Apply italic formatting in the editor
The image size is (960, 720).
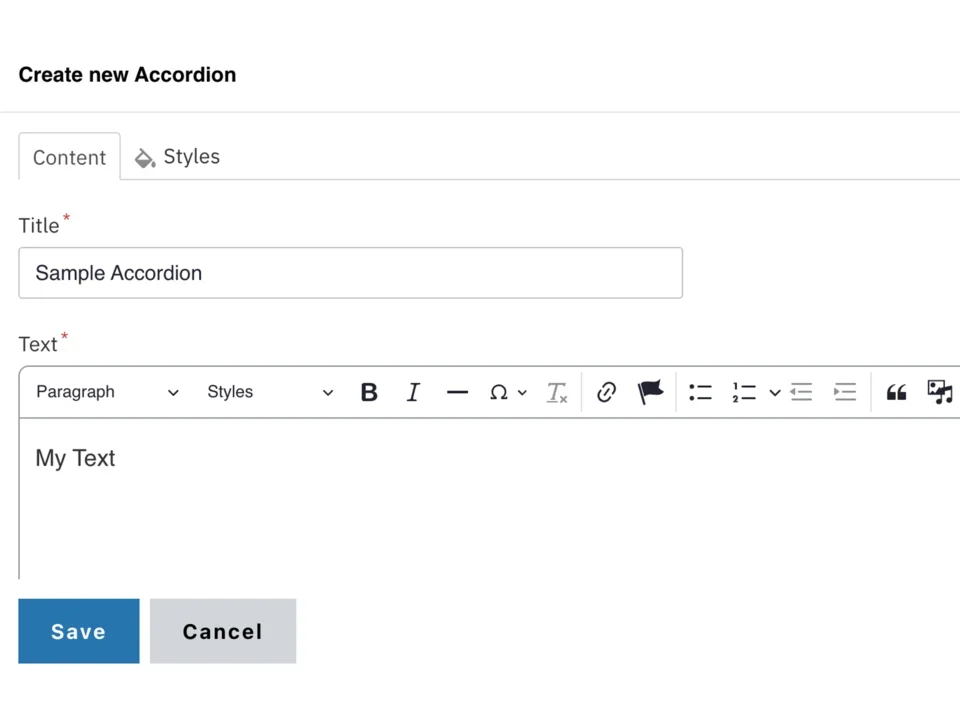tap(413, 392)
